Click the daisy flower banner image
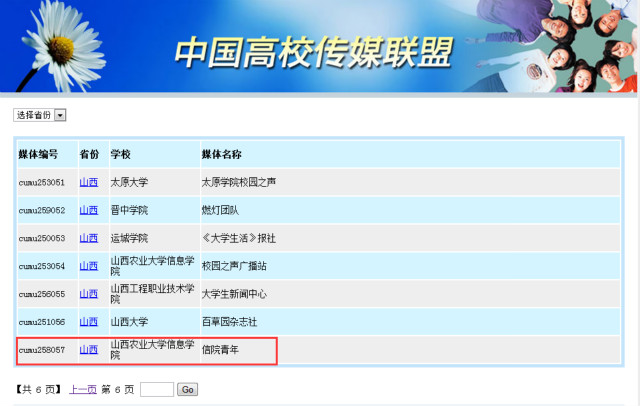This screenshot has width=640, height=406. 61,47
